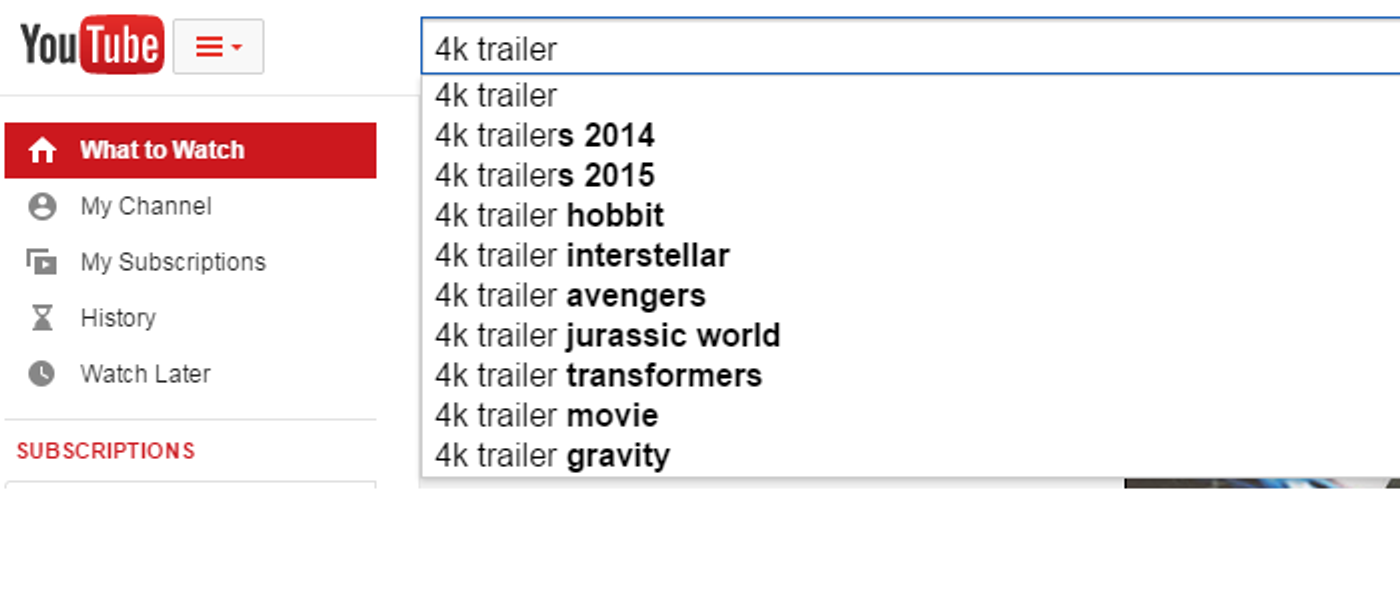Image resolution: width=1400 pixels, height=600 pixels.
Task: Select the suggestion '4k trailer interstellar'
Action: tap(580, 255)
